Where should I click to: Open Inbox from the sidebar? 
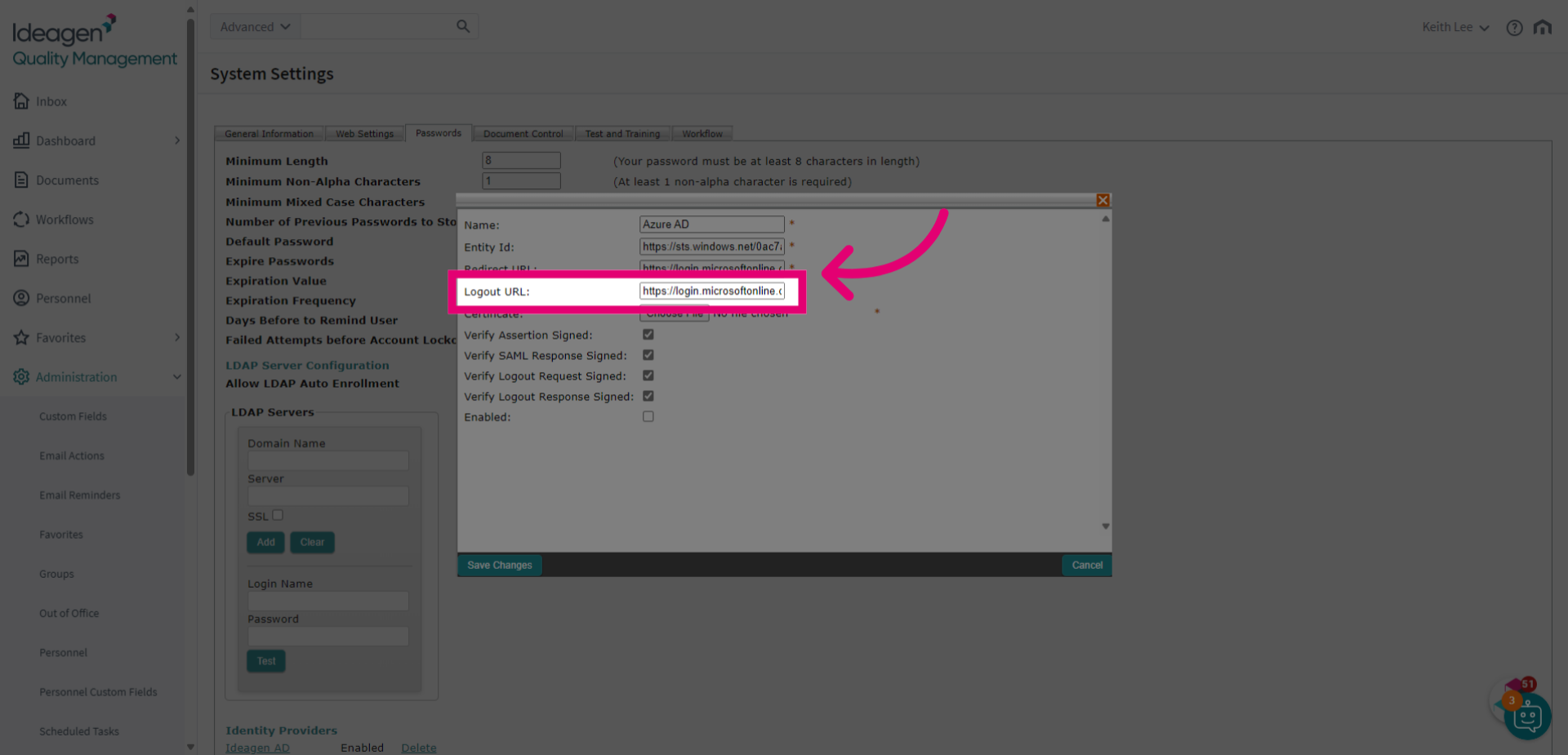tap(51, 101)
